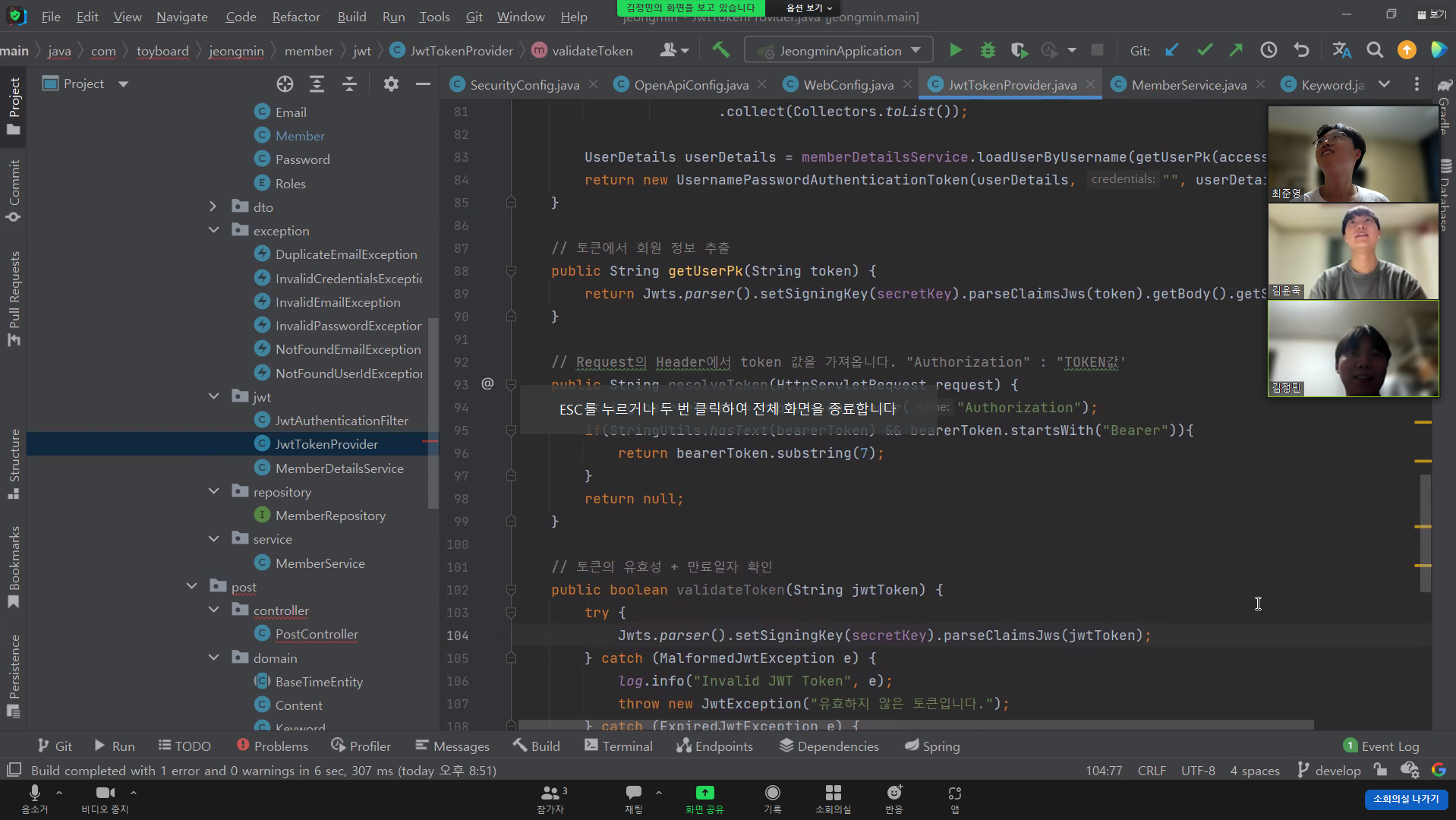Toggle read-only lock in status bar
1456x820 pixels.
click(1380, 770)
